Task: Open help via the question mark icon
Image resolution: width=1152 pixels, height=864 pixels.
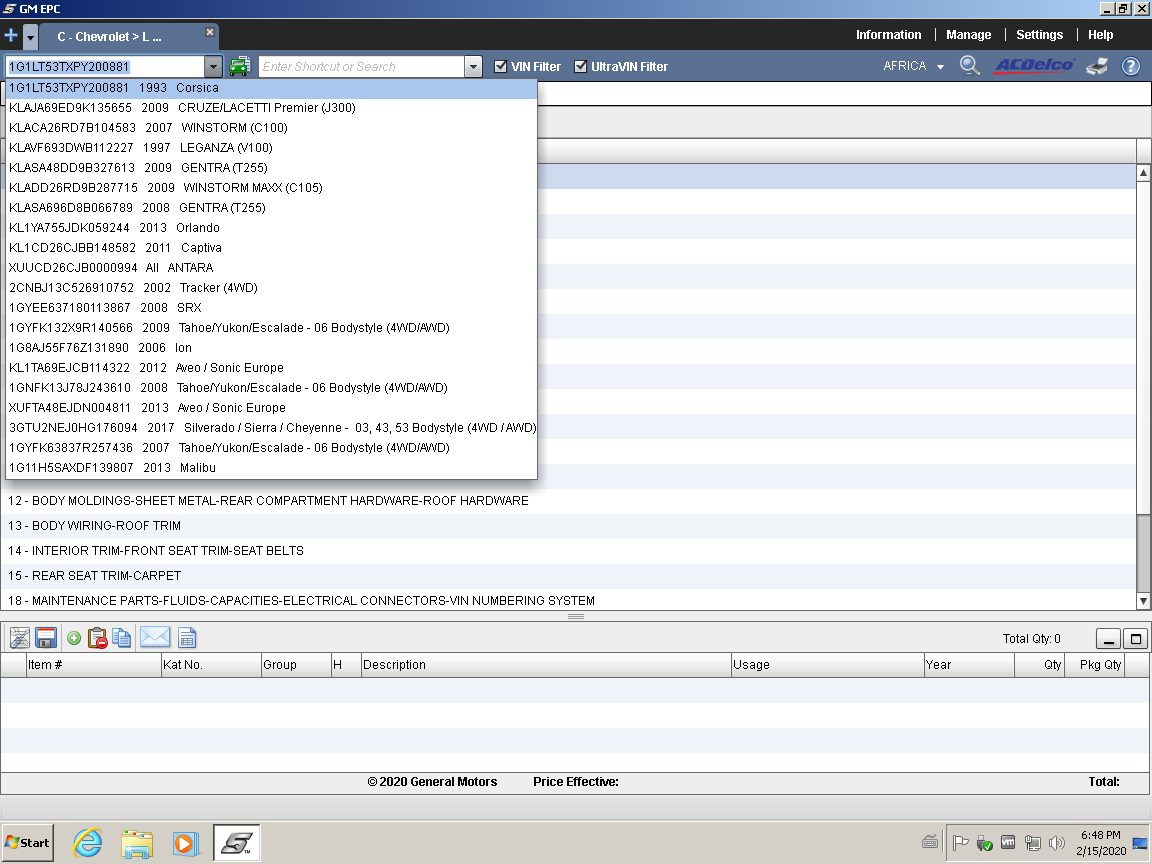Action: click(1130, 66)
